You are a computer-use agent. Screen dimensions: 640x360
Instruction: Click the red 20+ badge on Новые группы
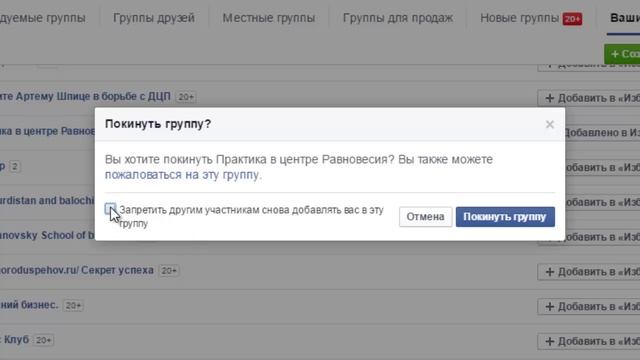pos(572,19)
